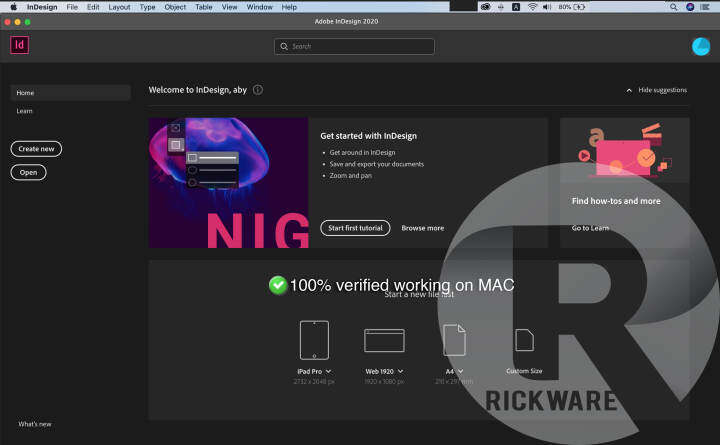Click the Create new button

tap(36, 149)
